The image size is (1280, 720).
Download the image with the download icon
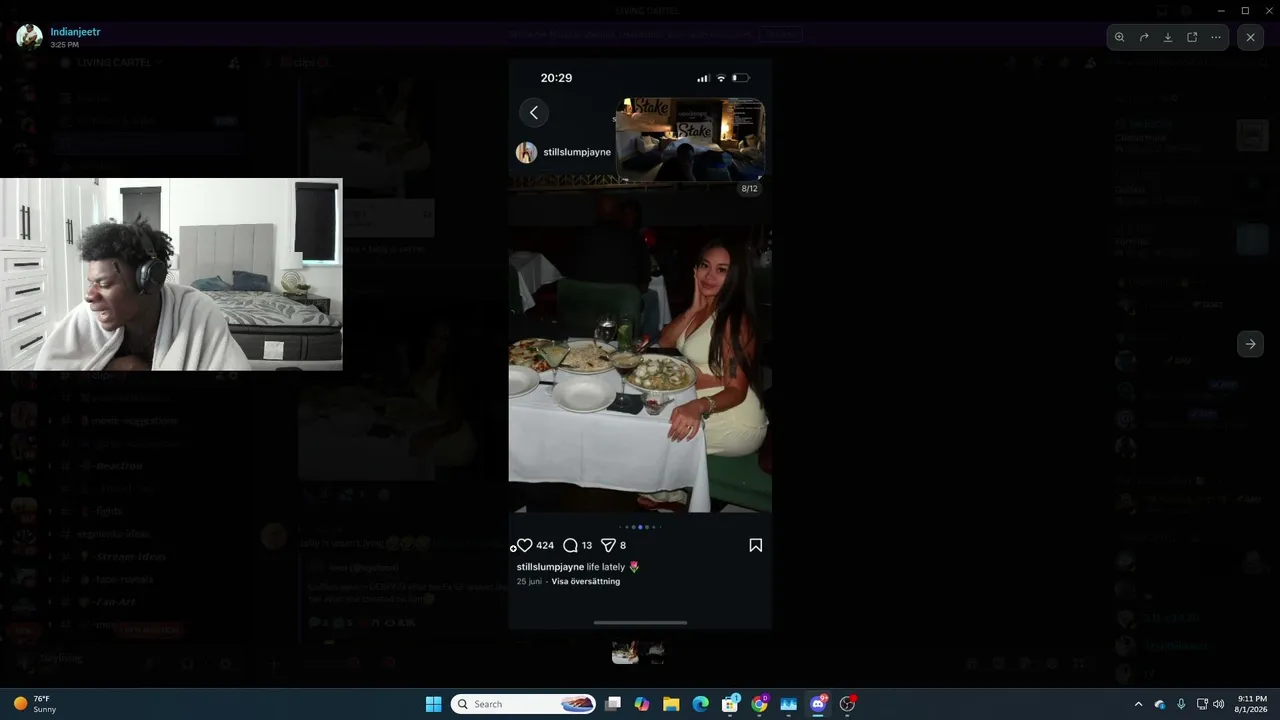[x=1168, y=37]
